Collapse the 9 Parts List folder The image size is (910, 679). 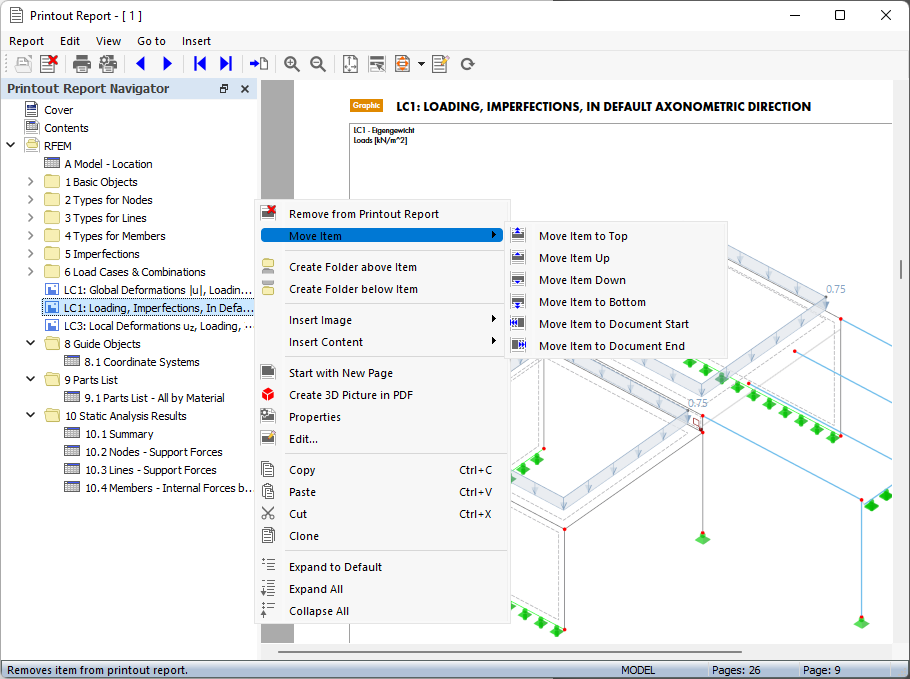(x=31, y=380)
